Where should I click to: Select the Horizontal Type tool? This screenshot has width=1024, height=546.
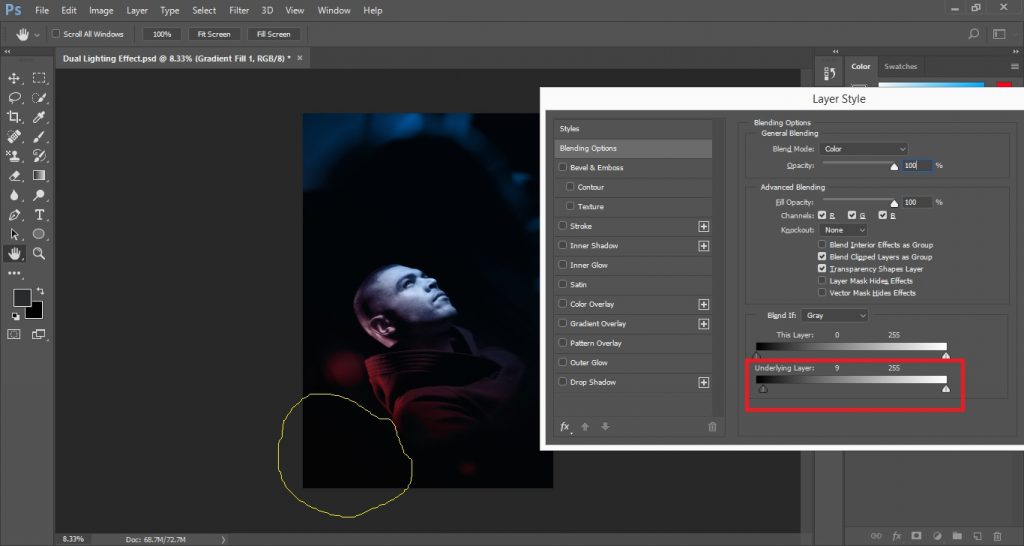39,215
